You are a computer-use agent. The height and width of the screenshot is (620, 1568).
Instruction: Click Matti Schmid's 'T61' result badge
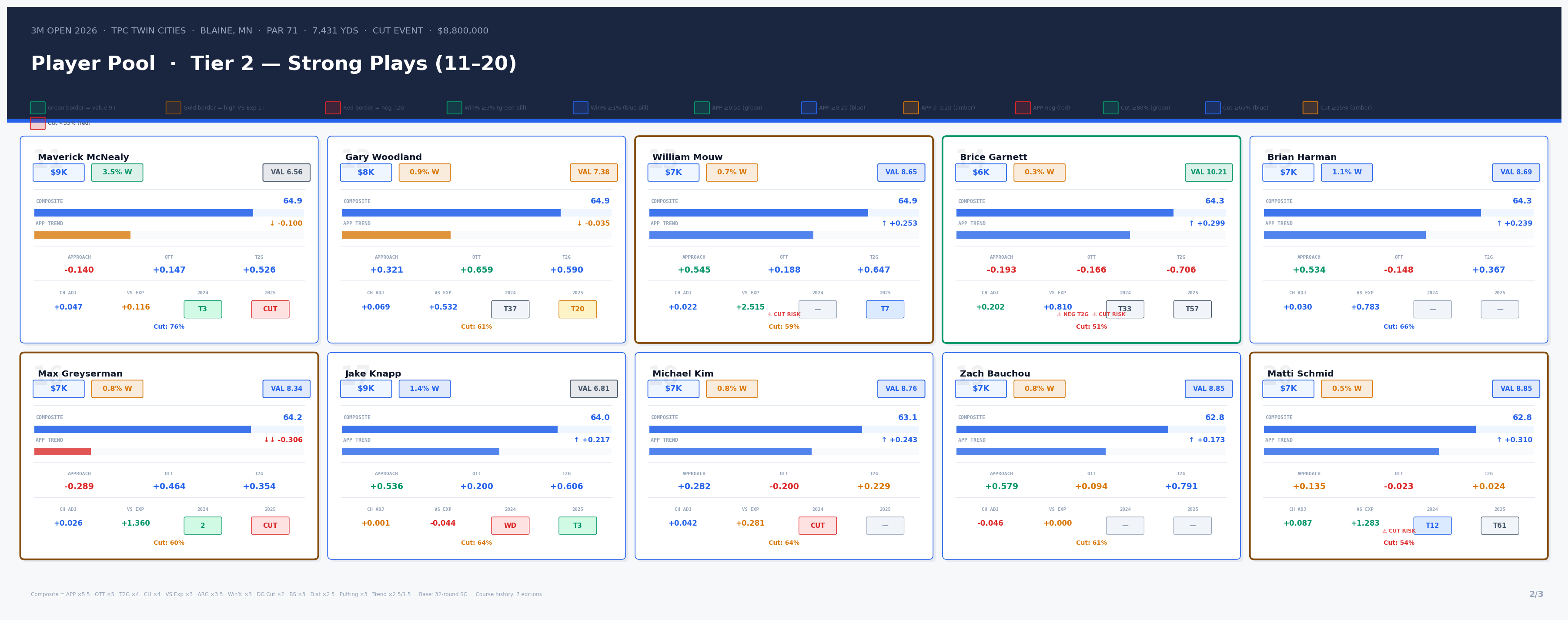click(x=1500, y=526)
